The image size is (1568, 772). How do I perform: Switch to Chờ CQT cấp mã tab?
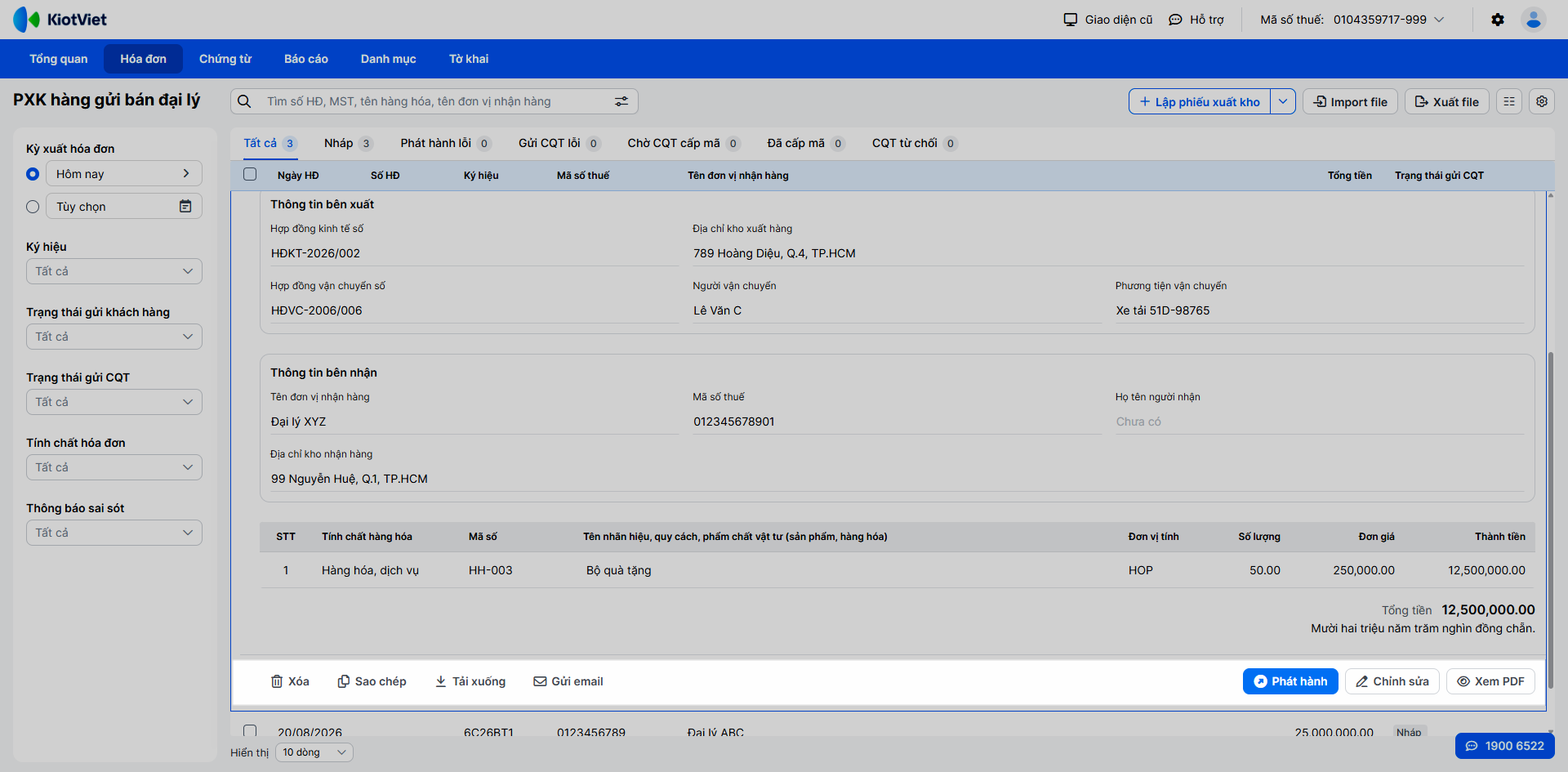pyautogui.click(x=684, y=143)
